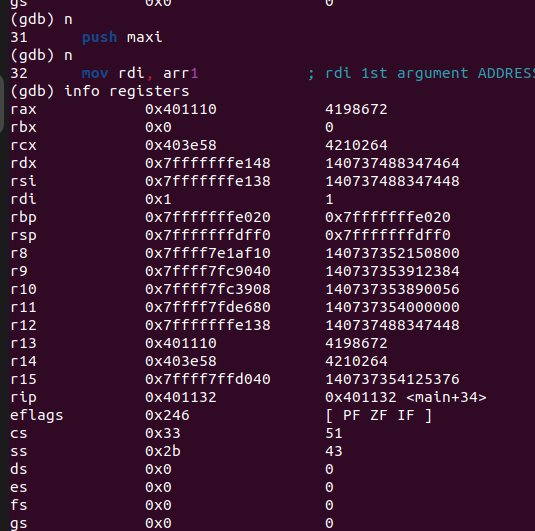The height and width of the screenshot is (531, 535).
Task: Click the r15 hex value 0x7ffff7ffd040
Action: (208, 379)
